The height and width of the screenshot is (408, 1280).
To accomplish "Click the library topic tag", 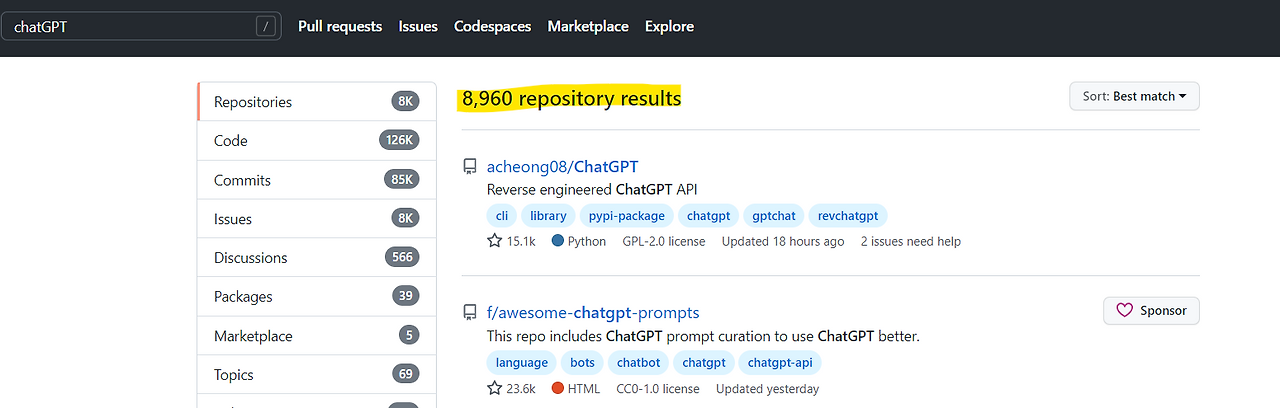I will click(548, 215).
